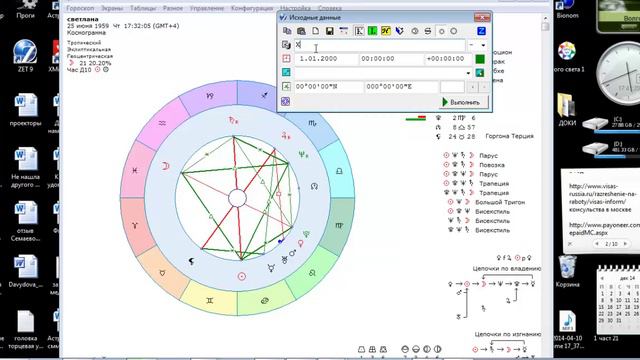Click the Neptune glyph in the chart
The height and width of the screenshot is (360, 640).
303,155
